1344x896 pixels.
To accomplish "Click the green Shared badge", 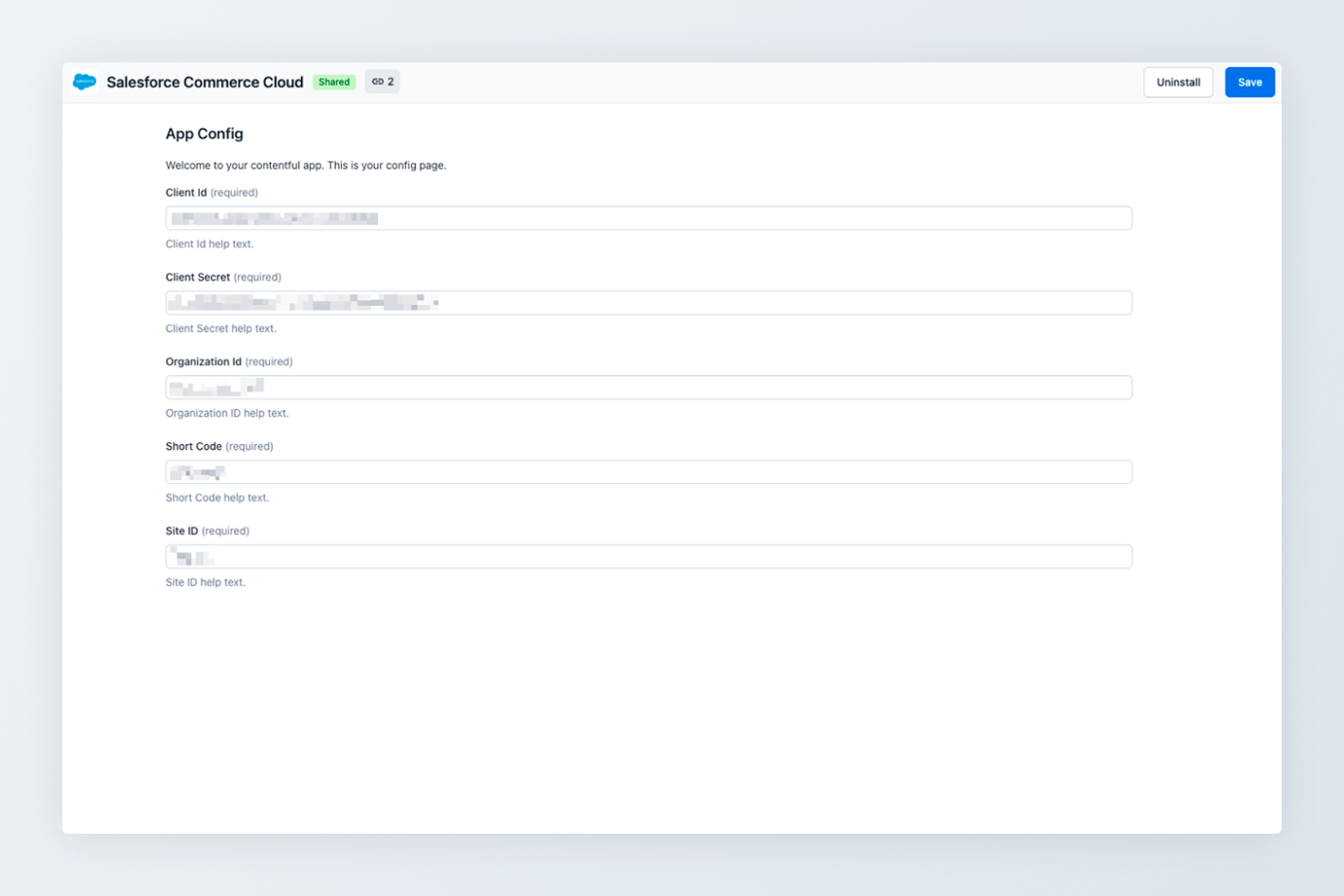I will tap(334, 82).
